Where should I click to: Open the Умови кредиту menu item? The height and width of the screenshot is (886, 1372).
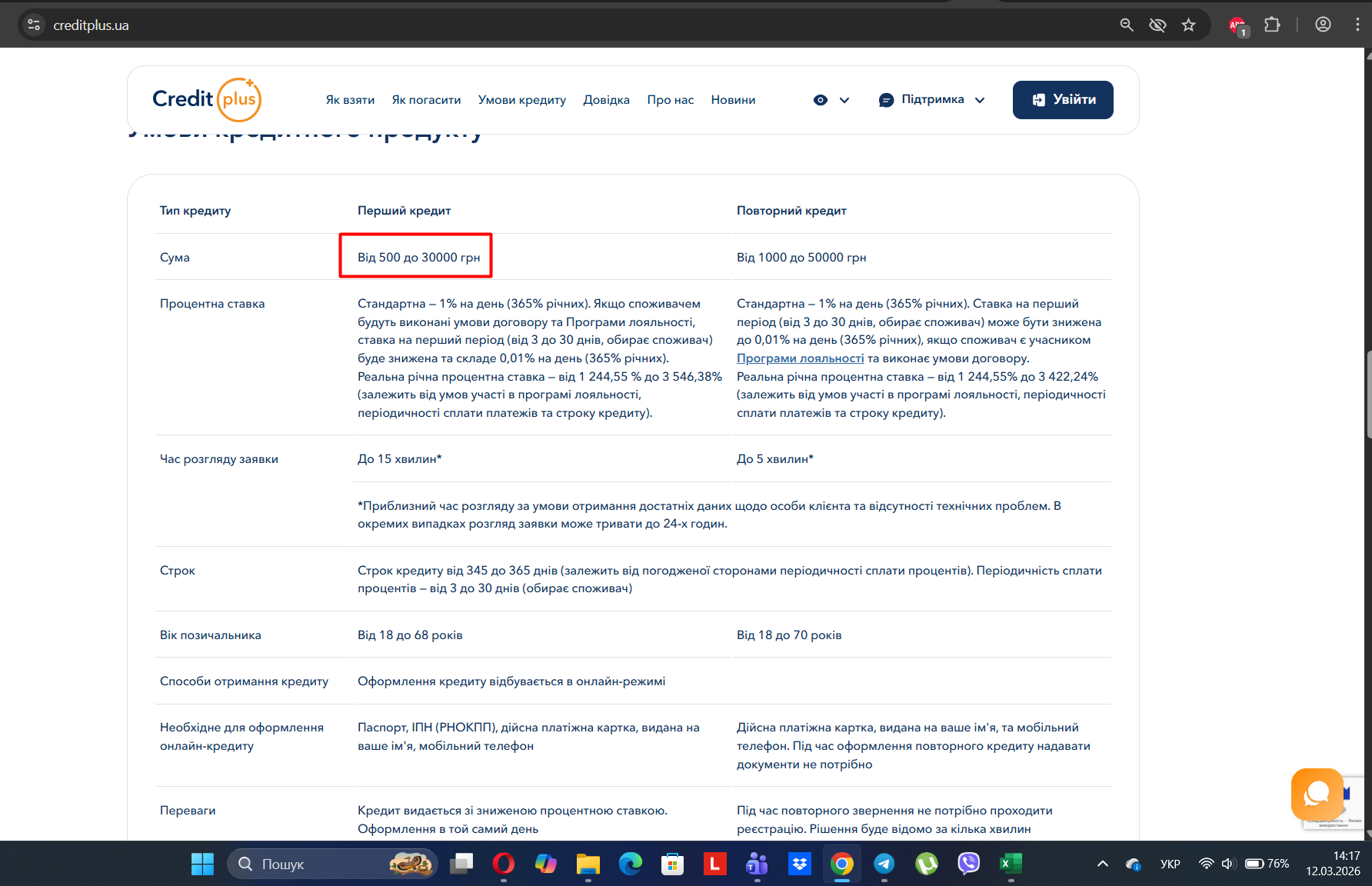point(522,100)
